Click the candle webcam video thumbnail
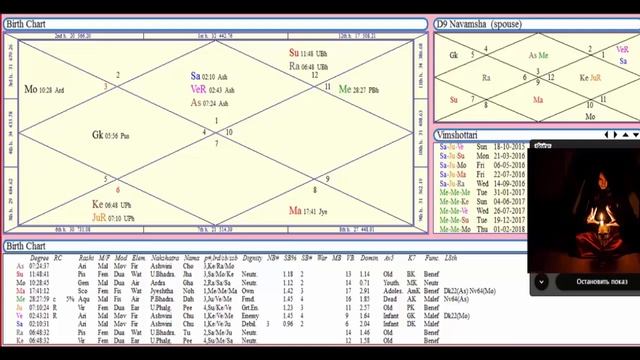The height and width of the screenshot is (360, 640). 584,210
